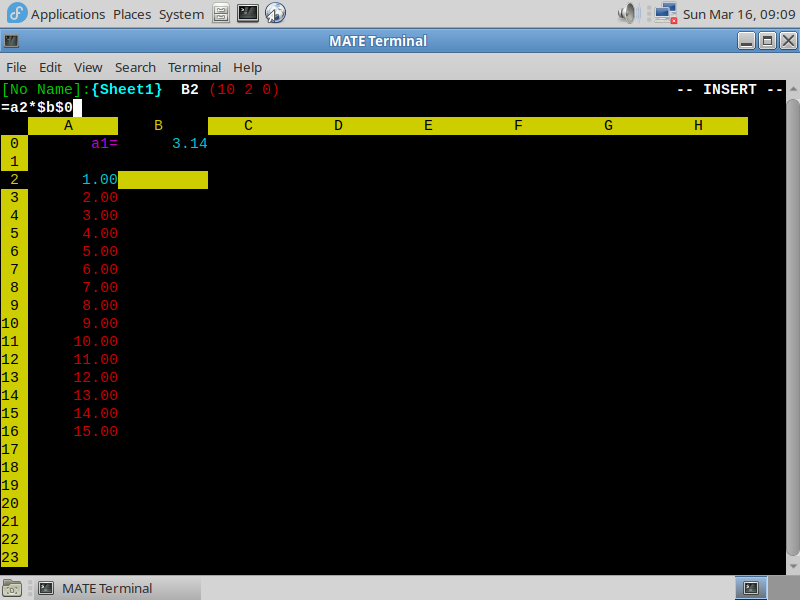This screenshot has width=800, height=600.
Task: Select the workspace switcher thumbnail
Action: (752, 588)
